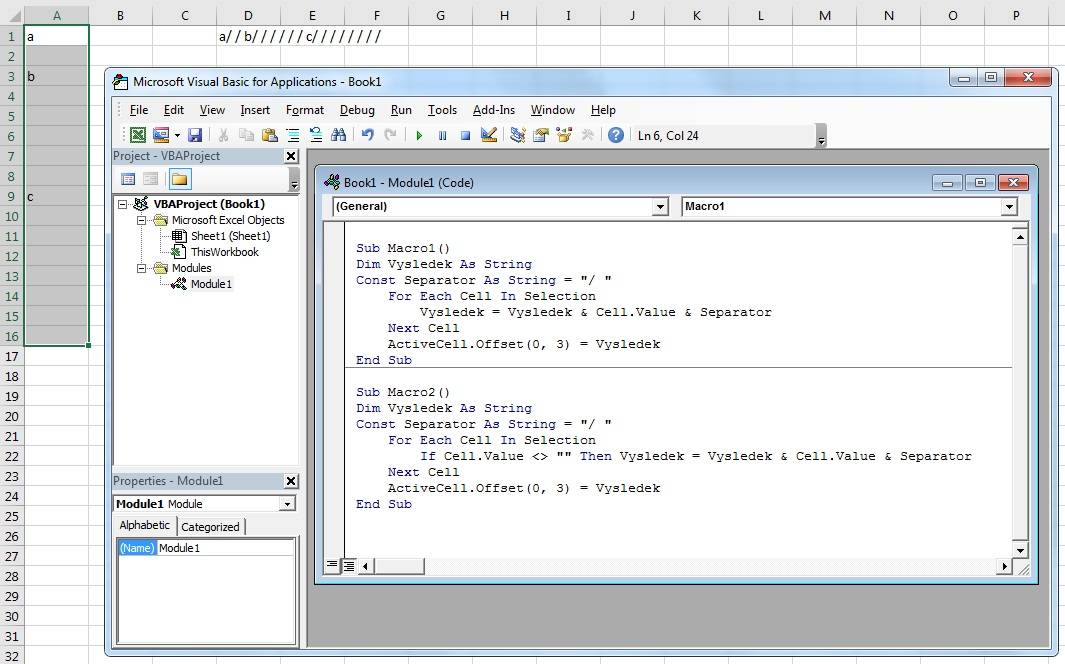This screenshot has width=1065, height=664.
Task: Click the Toolbox hammer-and-wrench icon
Action: 588,135
